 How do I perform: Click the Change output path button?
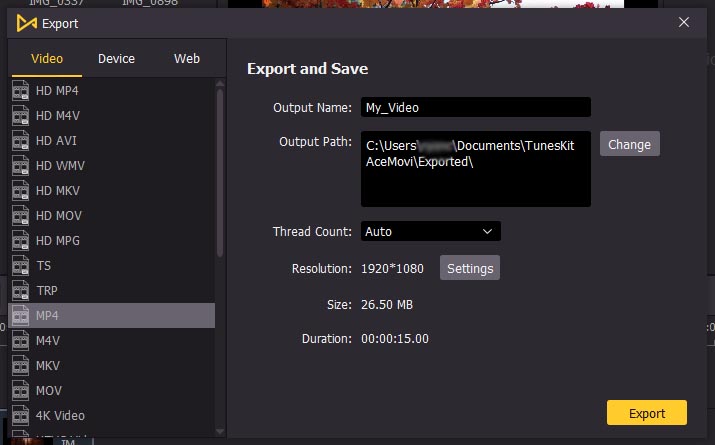coord(629,144)
